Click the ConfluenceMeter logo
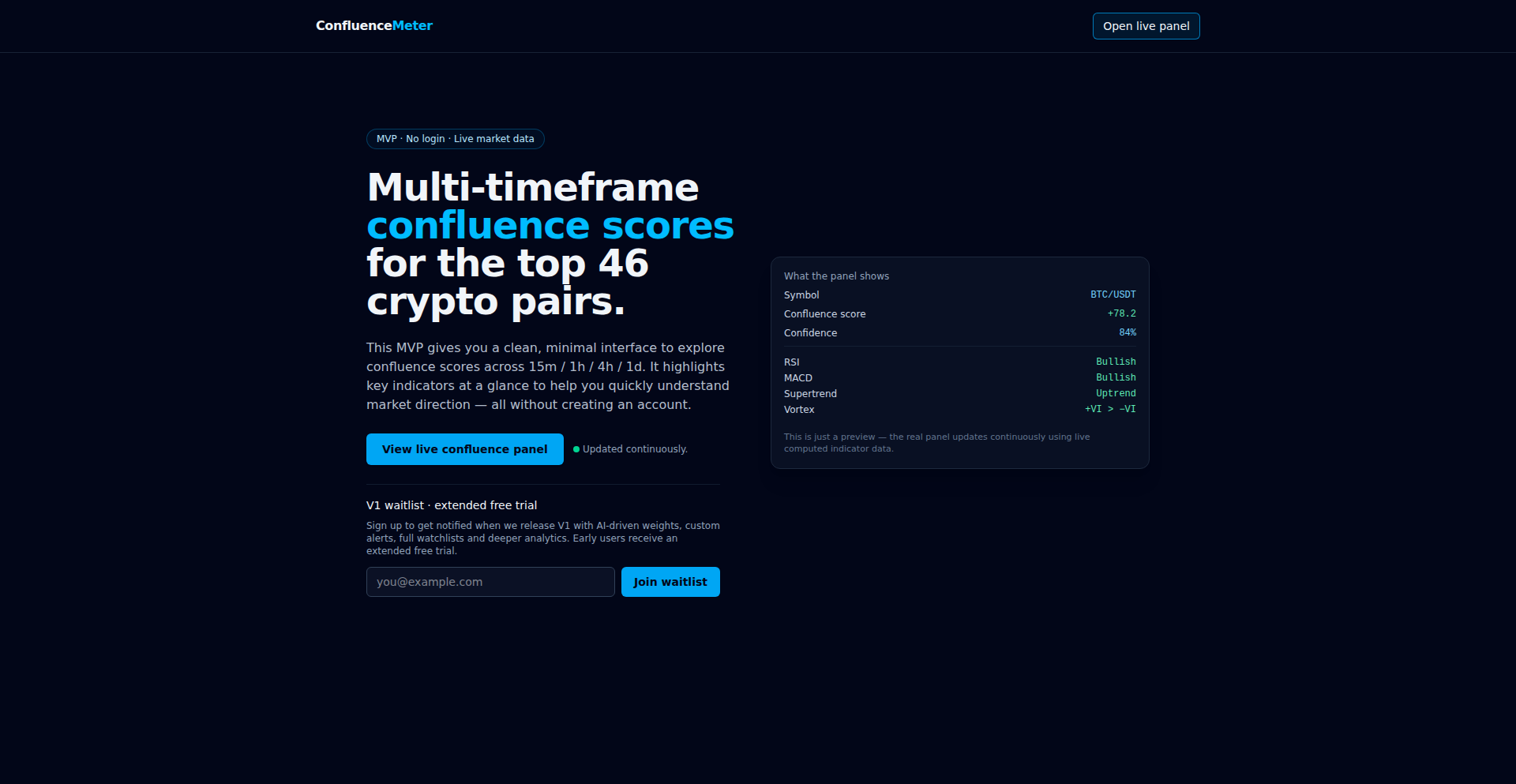The height and width of the screenshot is (784, 1516). (373, 26)
